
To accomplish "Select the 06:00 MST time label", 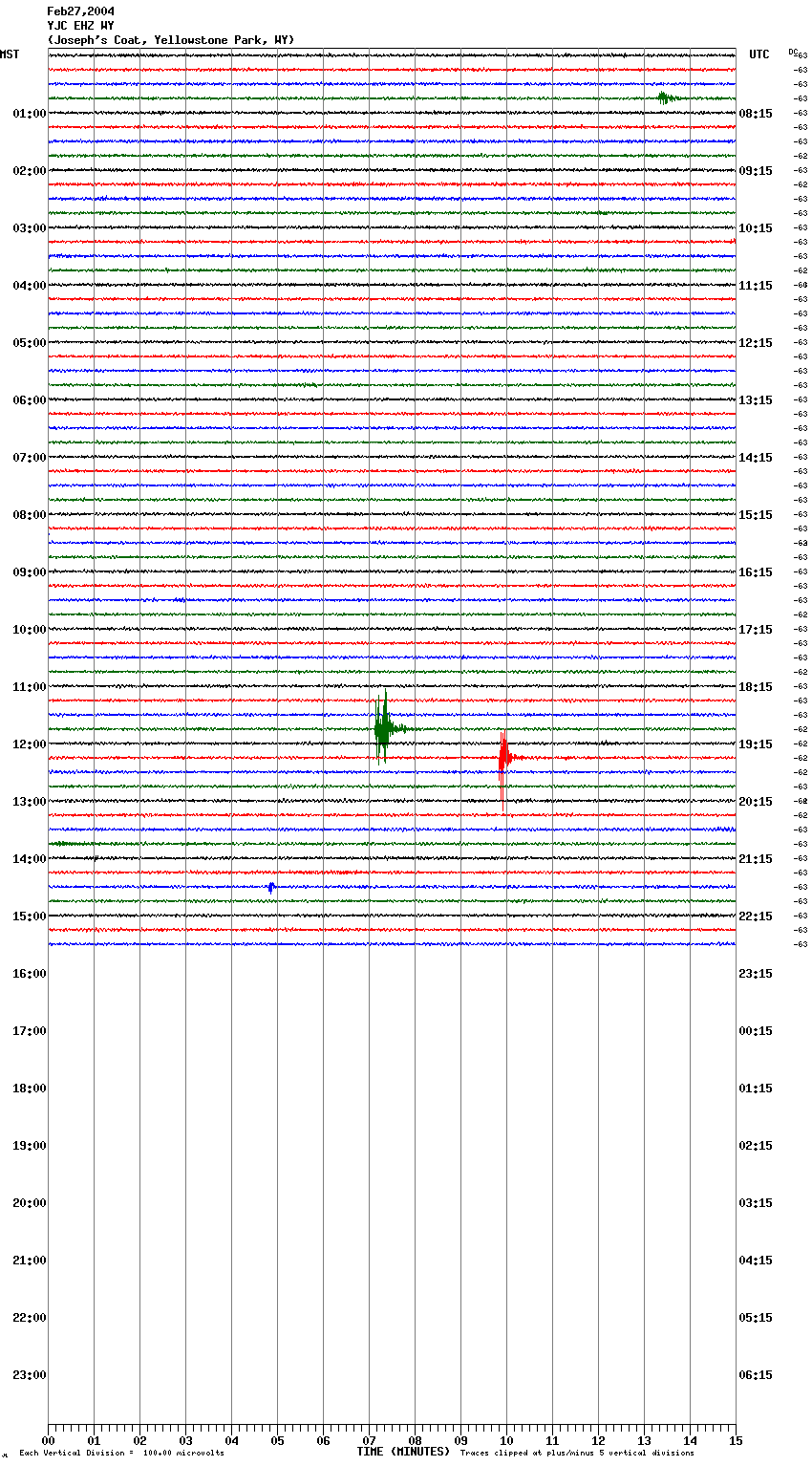I will pos(30,400).
